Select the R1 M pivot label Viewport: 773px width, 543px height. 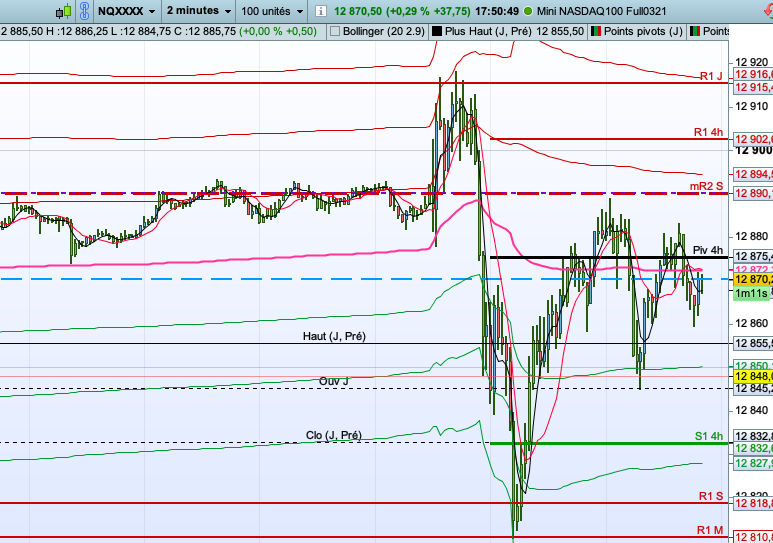pos(710,530)
